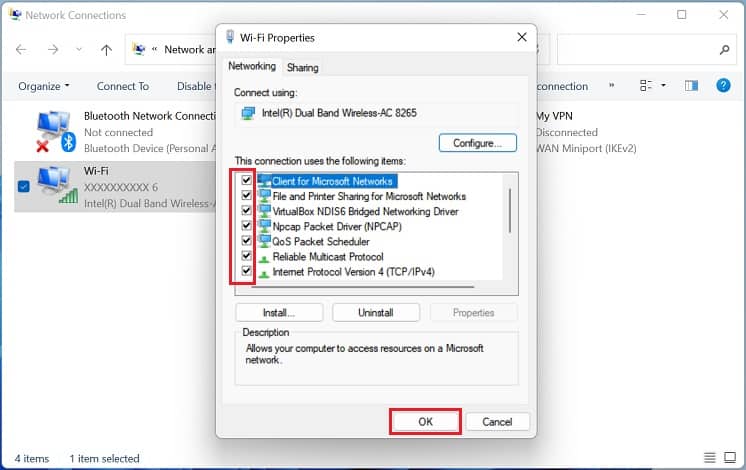The height and width of the screenshot is (470, 746).
Task: Switch to large icons view in status bar
Action: (x=730, y=458)
